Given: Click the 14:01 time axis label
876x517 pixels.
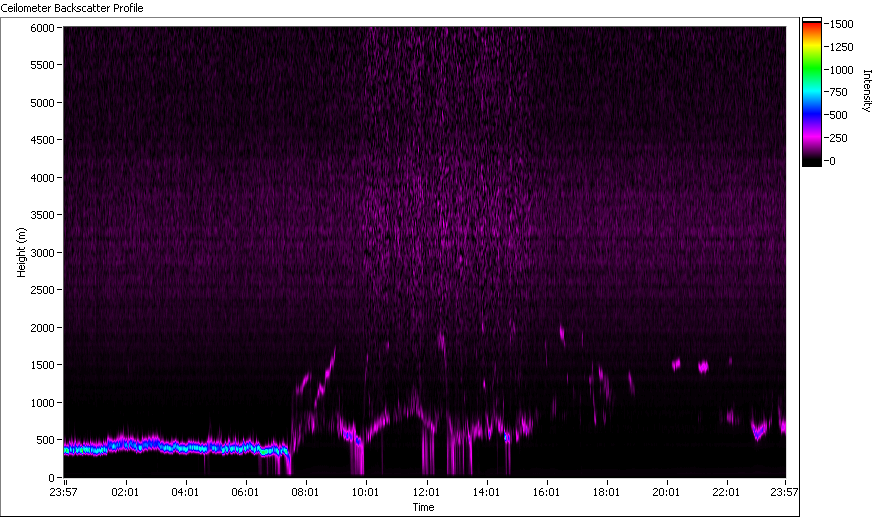Looking at the screenshot, I should pyautogui.click(x=486, y=492).
